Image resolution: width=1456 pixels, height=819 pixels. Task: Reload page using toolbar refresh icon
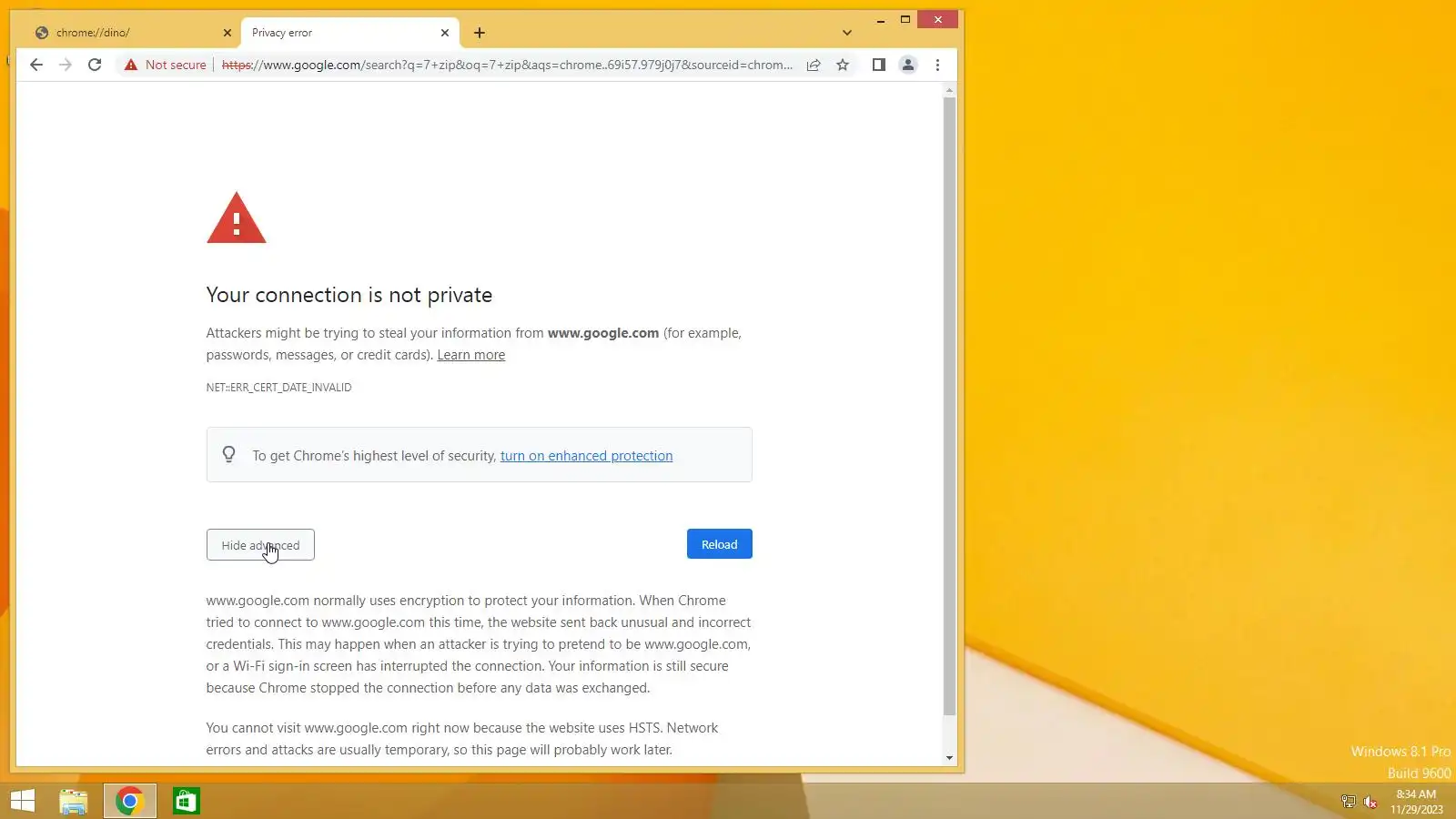click(x=95, y=65)
